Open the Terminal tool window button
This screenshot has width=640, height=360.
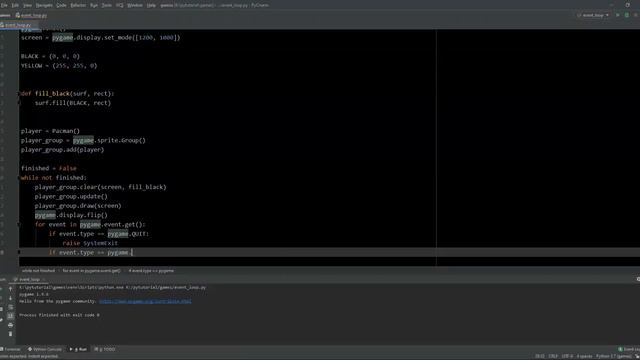[x=11, y=349]
